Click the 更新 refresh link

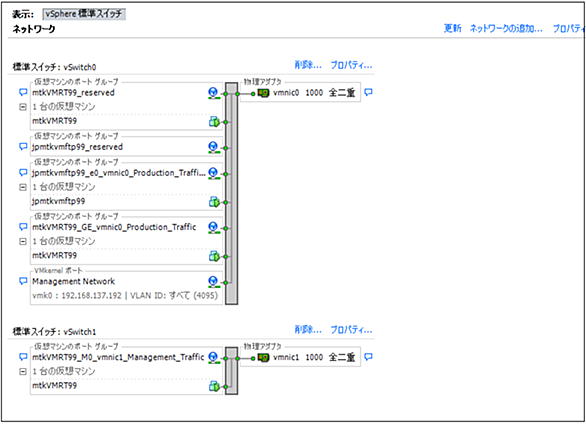(453, 28)
